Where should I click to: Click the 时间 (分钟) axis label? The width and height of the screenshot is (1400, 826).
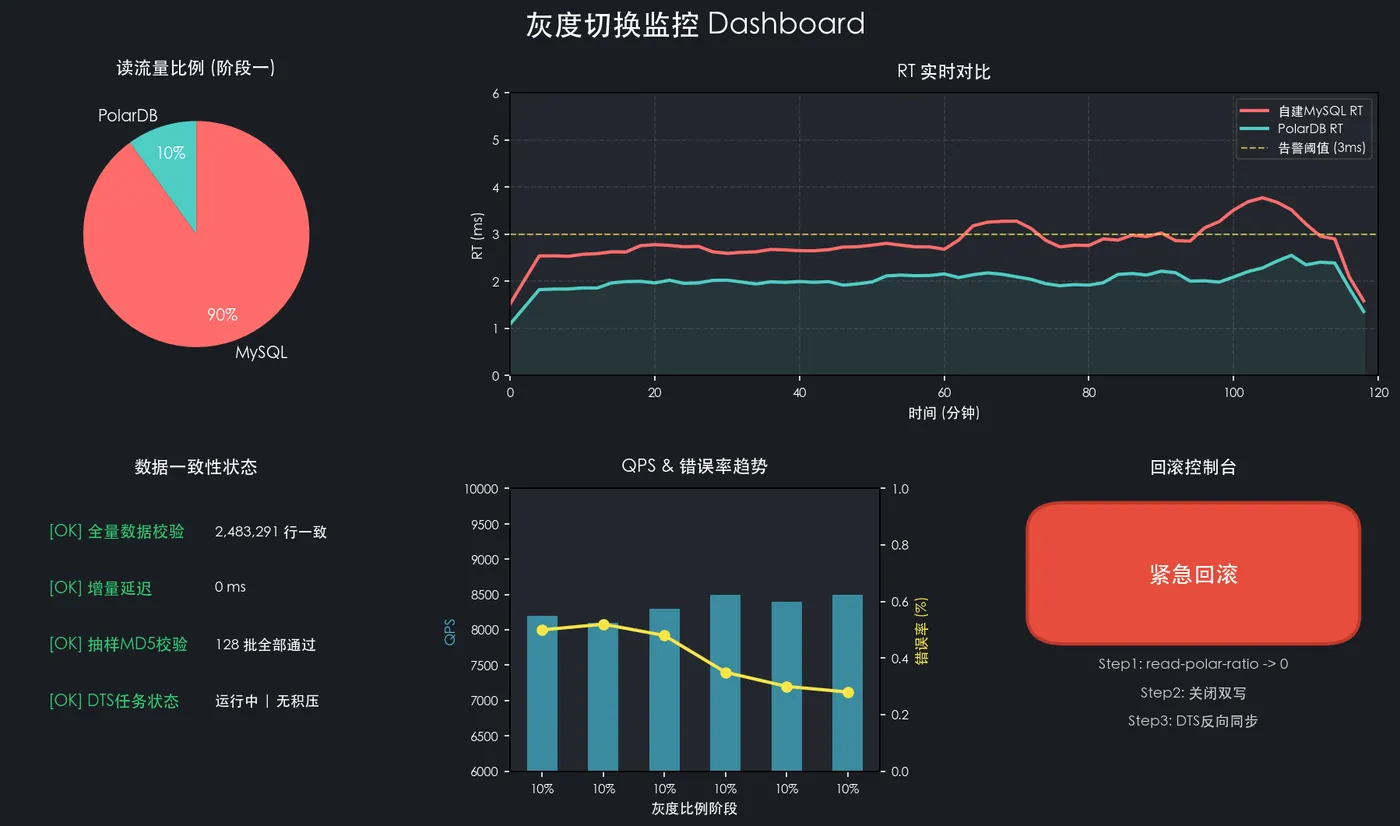(944, 413)
